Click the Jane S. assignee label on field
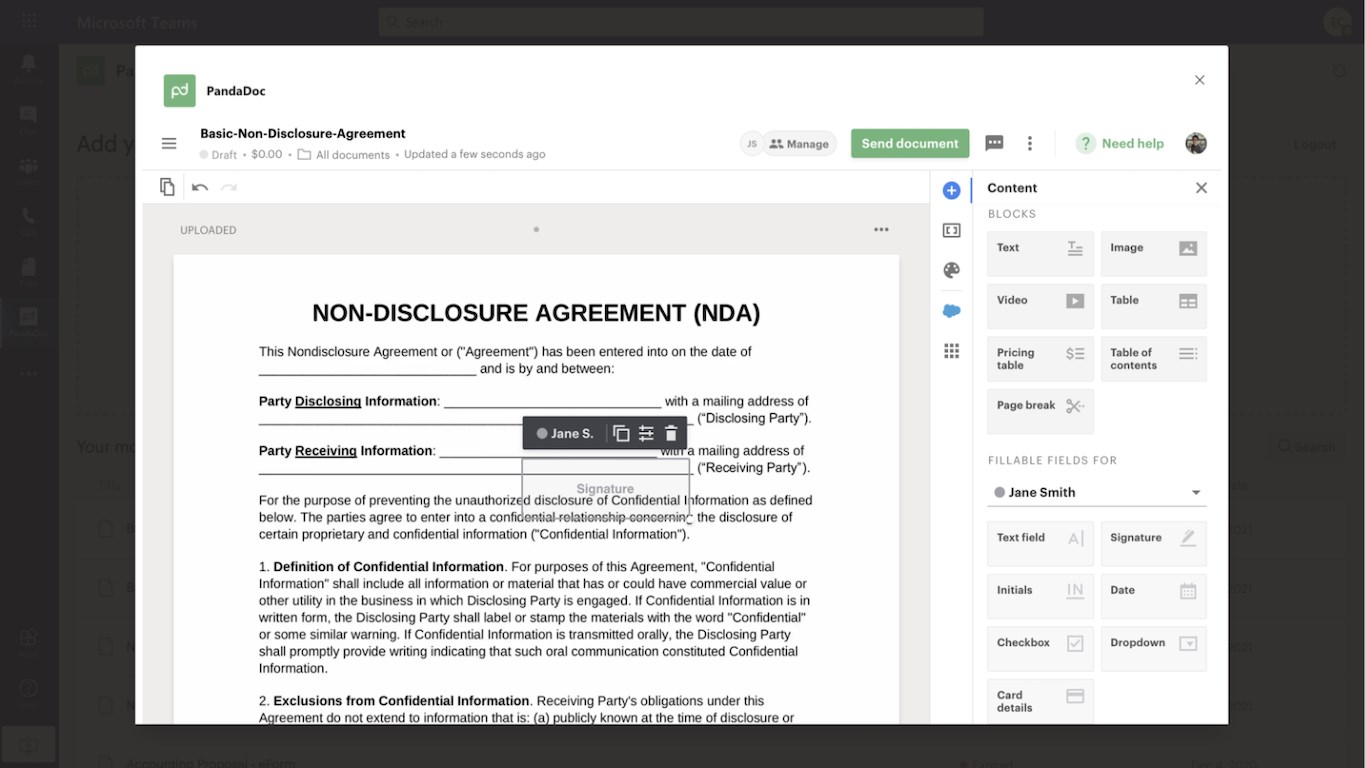Screen dimensions: 1366x768 pyautogui.click(x=565, y=433)
